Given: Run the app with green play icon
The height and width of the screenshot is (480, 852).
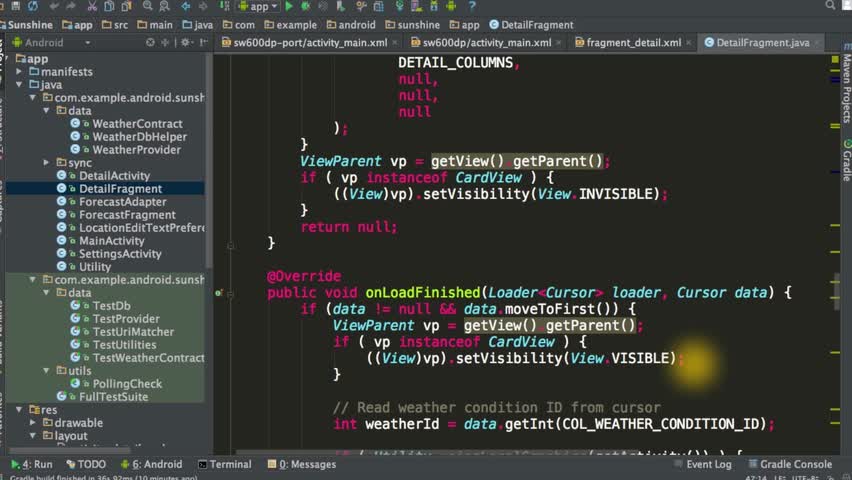Looking at the screenshot, I should pos(289,6).
